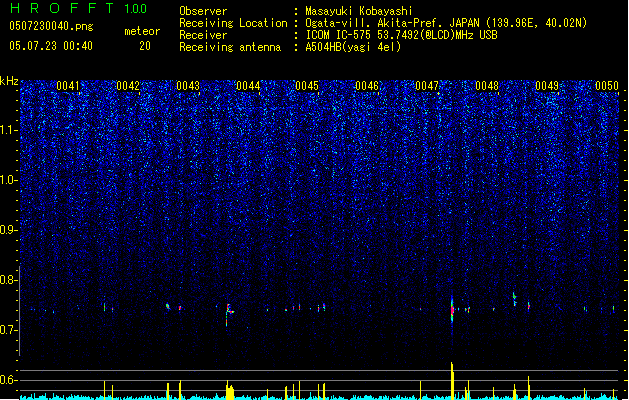Click the 0.9 frequency axis label

[x=9, y=230]
